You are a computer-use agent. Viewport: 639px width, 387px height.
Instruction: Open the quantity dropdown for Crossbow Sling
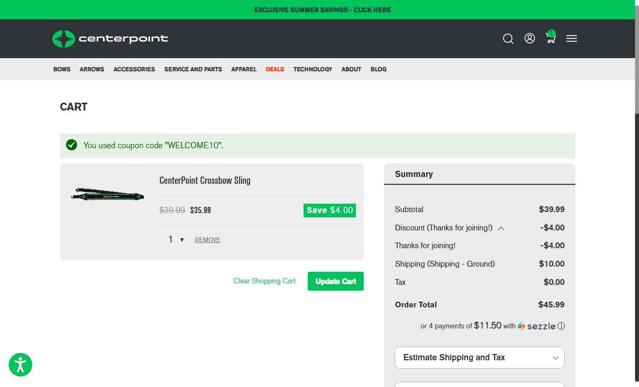coord(176,240)
